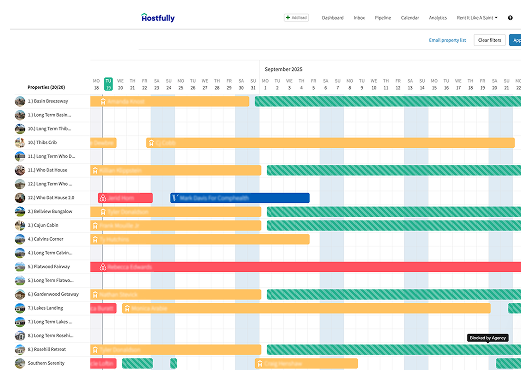This screenshot has width=531, height=380.
Task: Click the Flatwood Fairway property thumbnail
Action: 20,267
